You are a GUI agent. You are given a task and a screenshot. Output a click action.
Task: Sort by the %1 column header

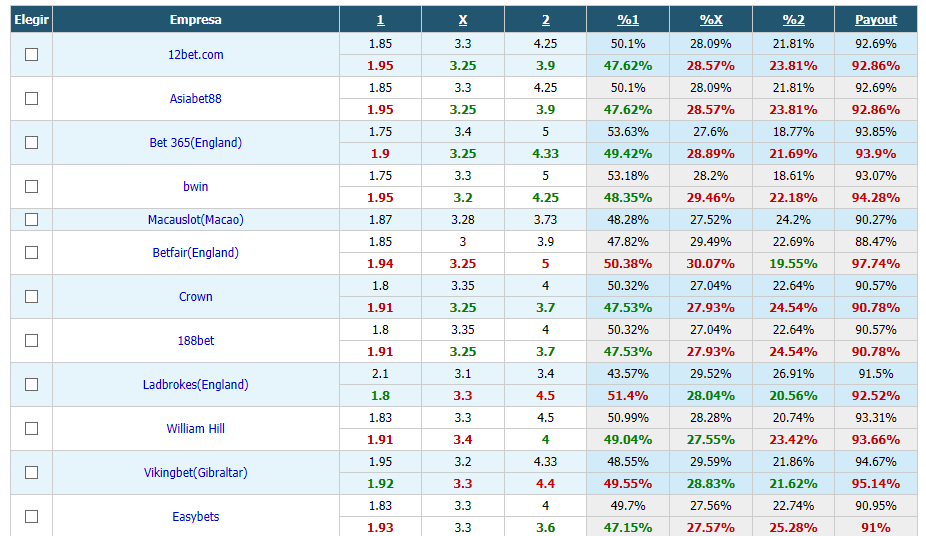pos(628,19)
